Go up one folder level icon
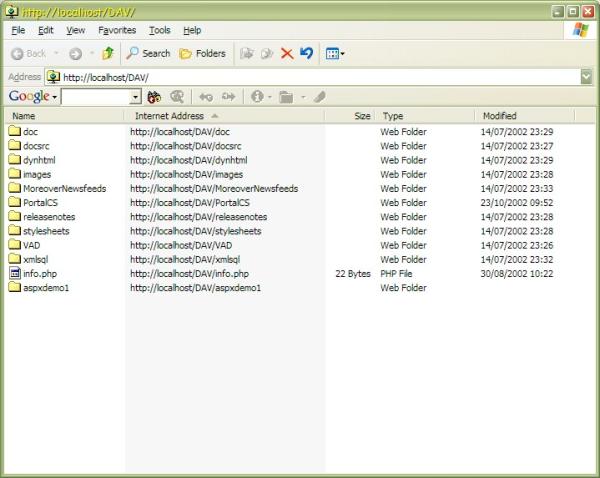The height and width of the screenshot is (478, 600). (x=108, y=53)
